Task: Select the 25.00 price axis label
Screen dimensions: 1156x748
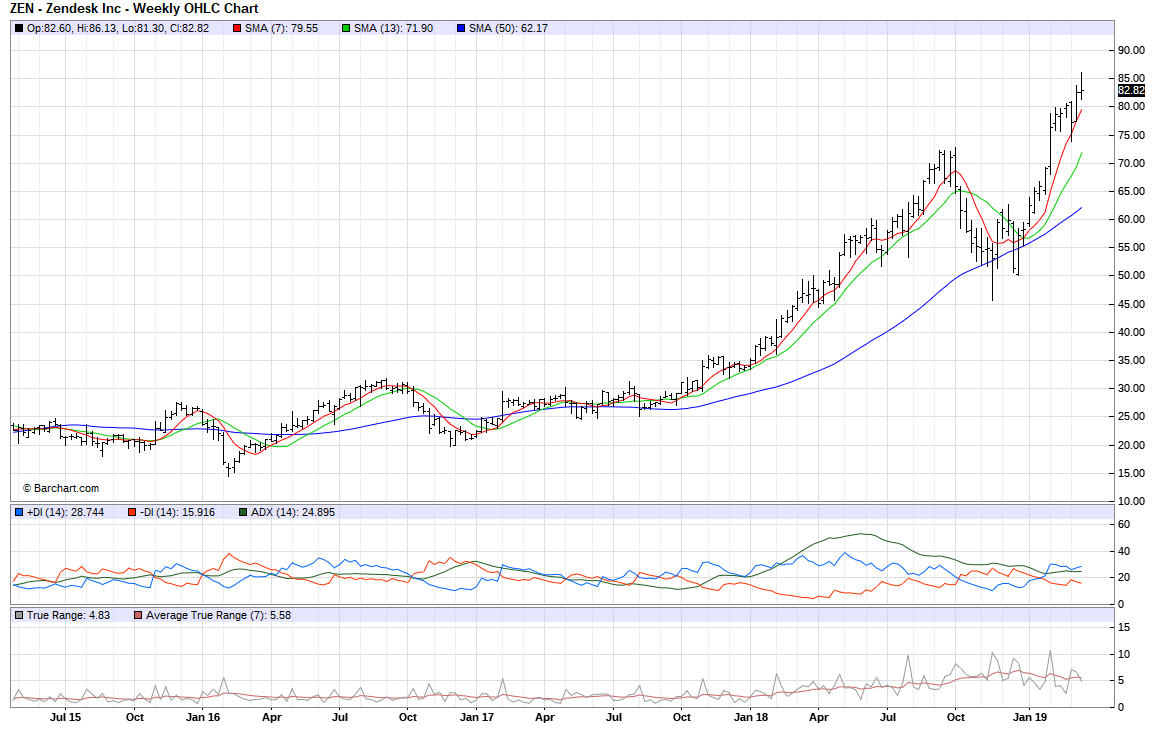Action: (x=1131, y=416)
